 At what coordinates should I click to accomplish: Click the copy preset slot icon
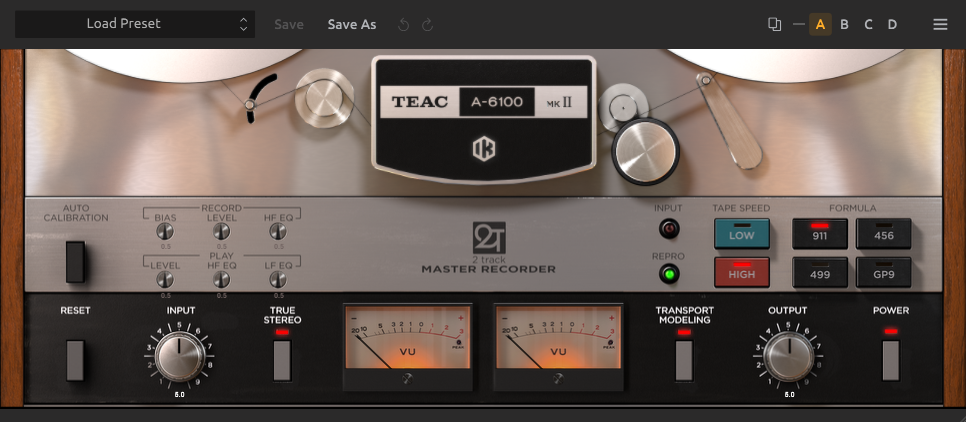[774, 25]
